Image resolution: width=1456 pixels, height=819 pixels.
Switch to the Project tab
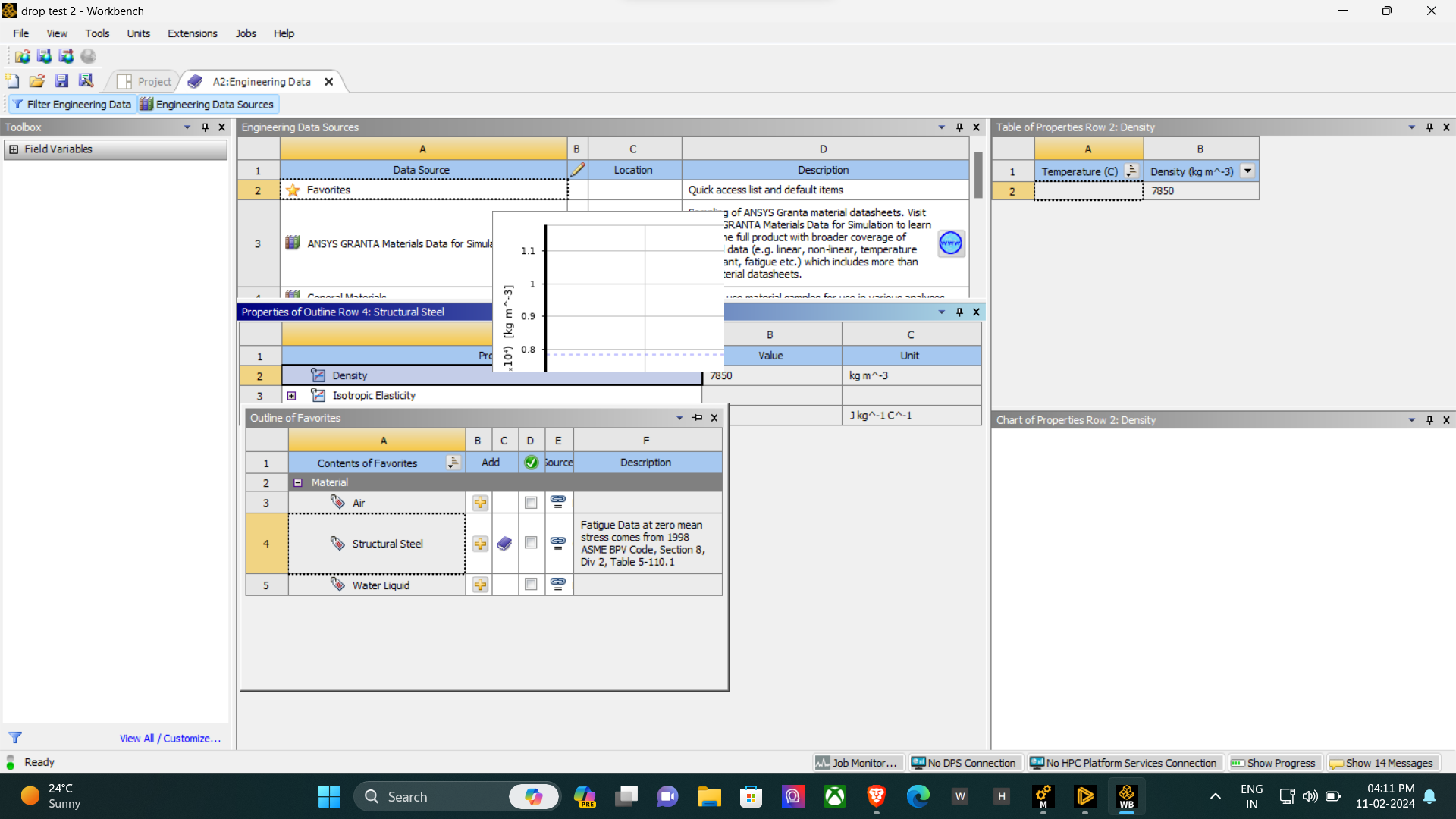pos(146,82)
